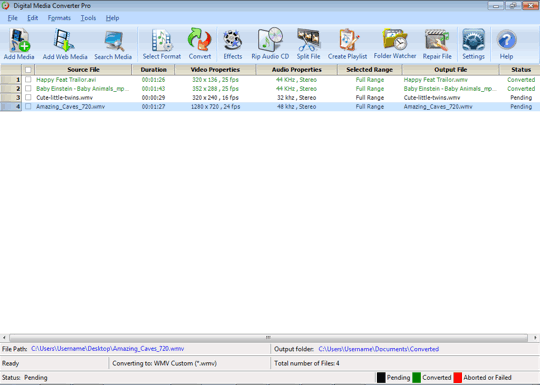Click the Create Playlist icon
Image resolution: width=540 pixels, height=385 pixels.
pyautogui.click(x=347, y=44)
